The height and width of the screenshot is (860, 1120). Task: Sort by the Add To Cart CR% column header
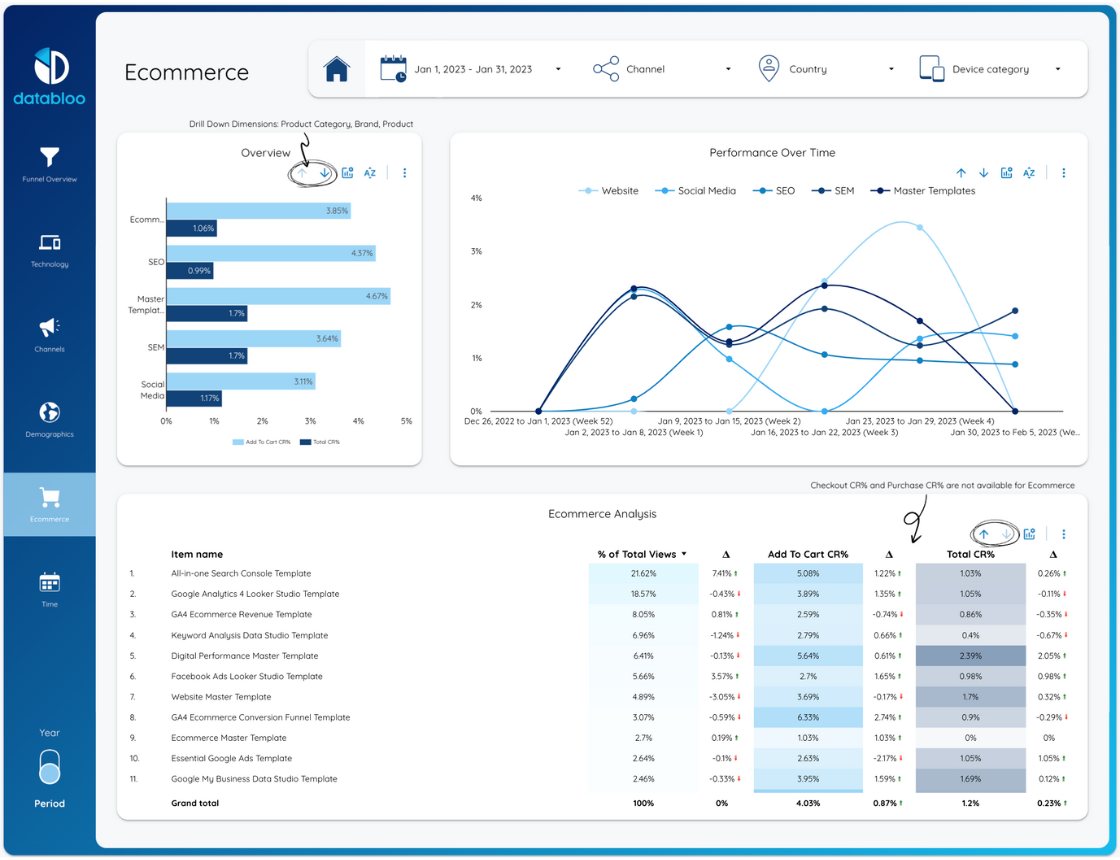808,554
